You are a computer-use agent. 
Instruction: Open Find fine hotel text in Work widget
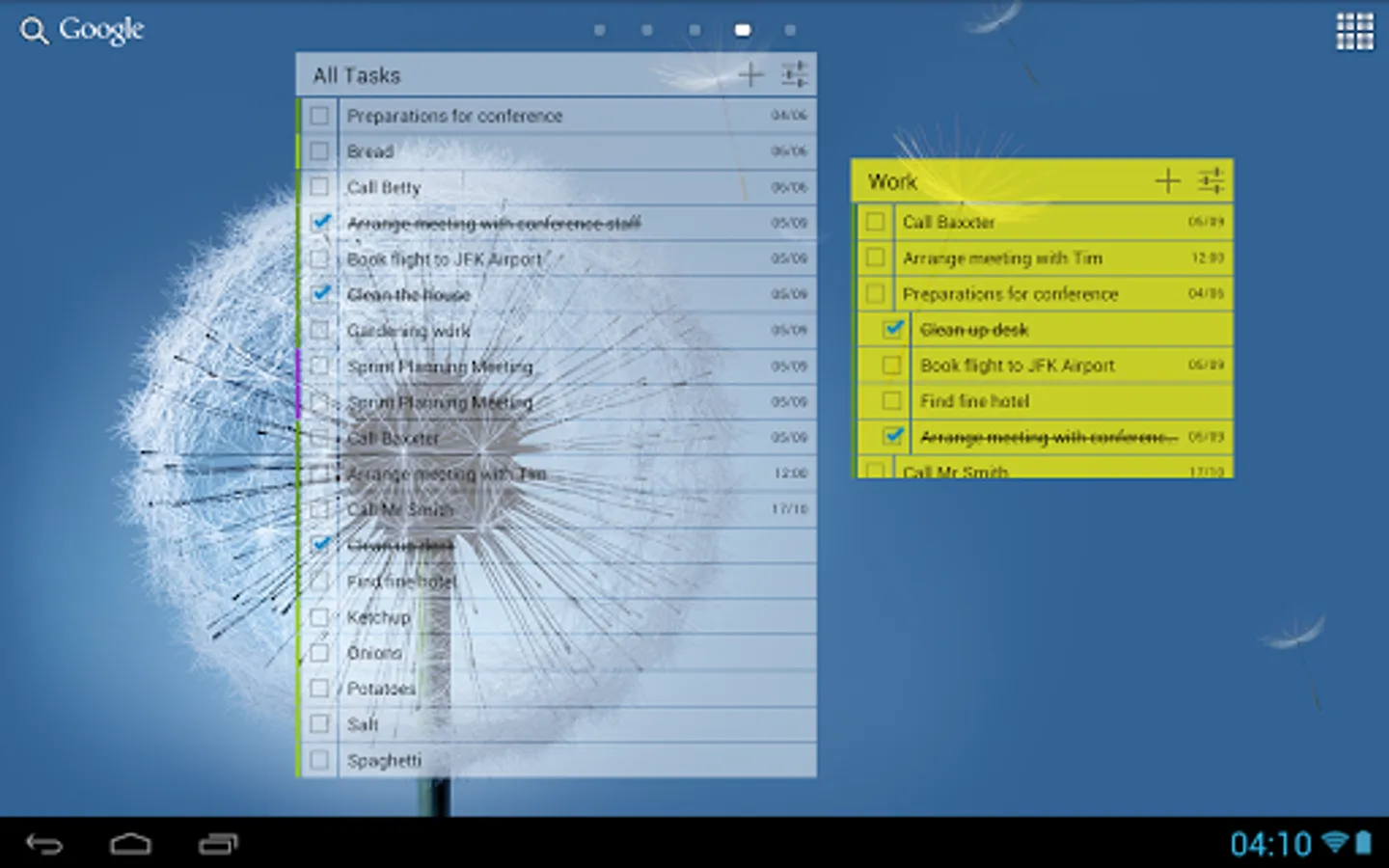[974, 401]
